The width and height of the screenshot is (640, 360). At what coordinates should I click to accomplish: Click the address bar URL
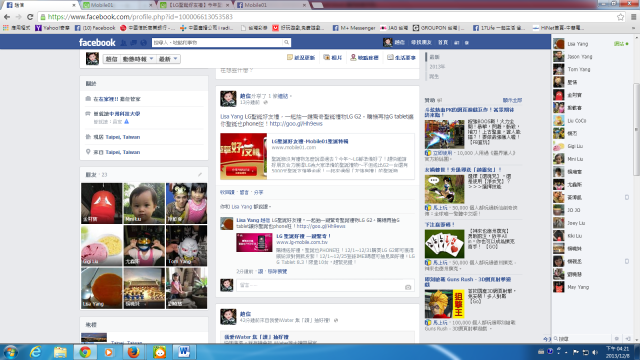[x=140, y=17]
